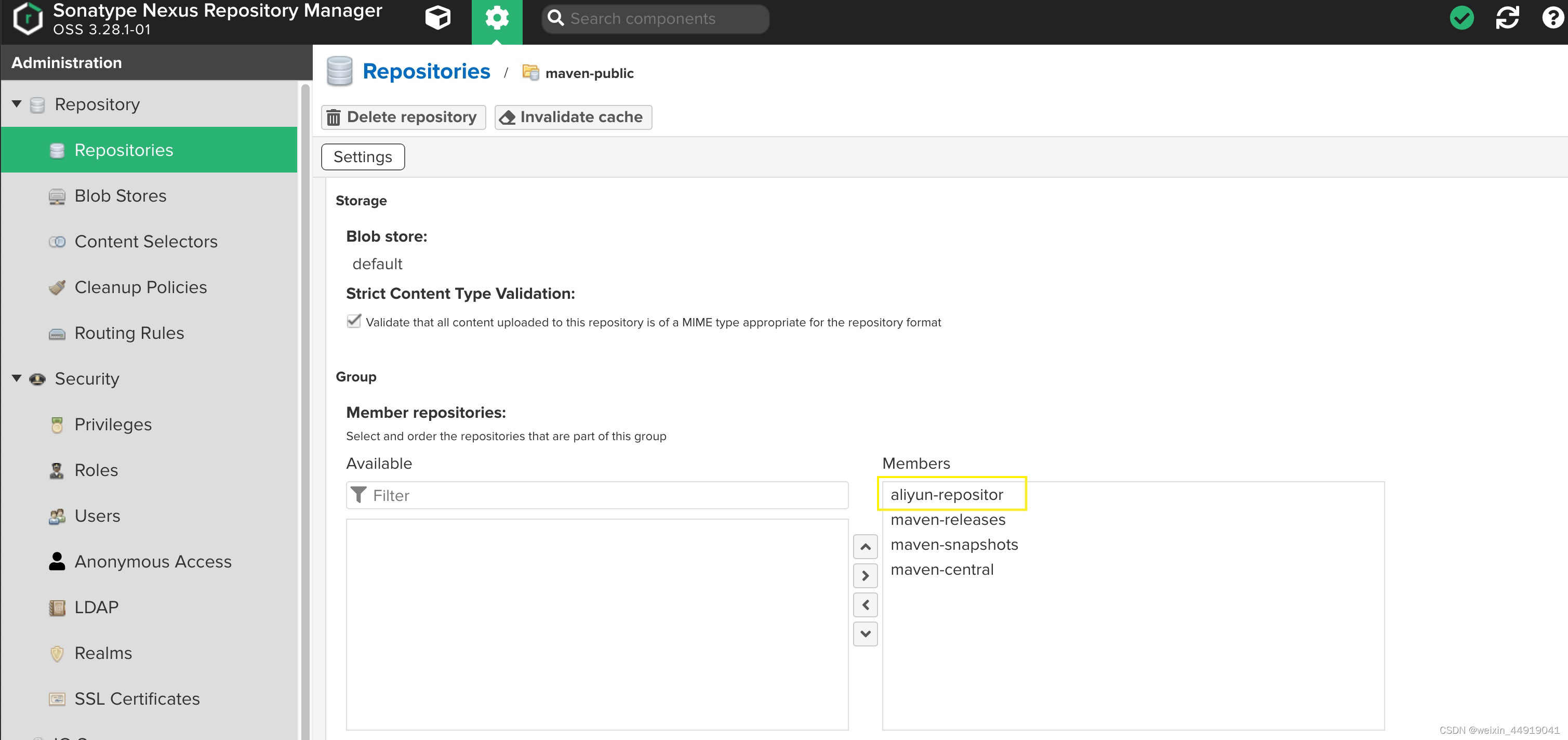
Task: Collapse the Security tree section
Action: (x=17, y=378)
